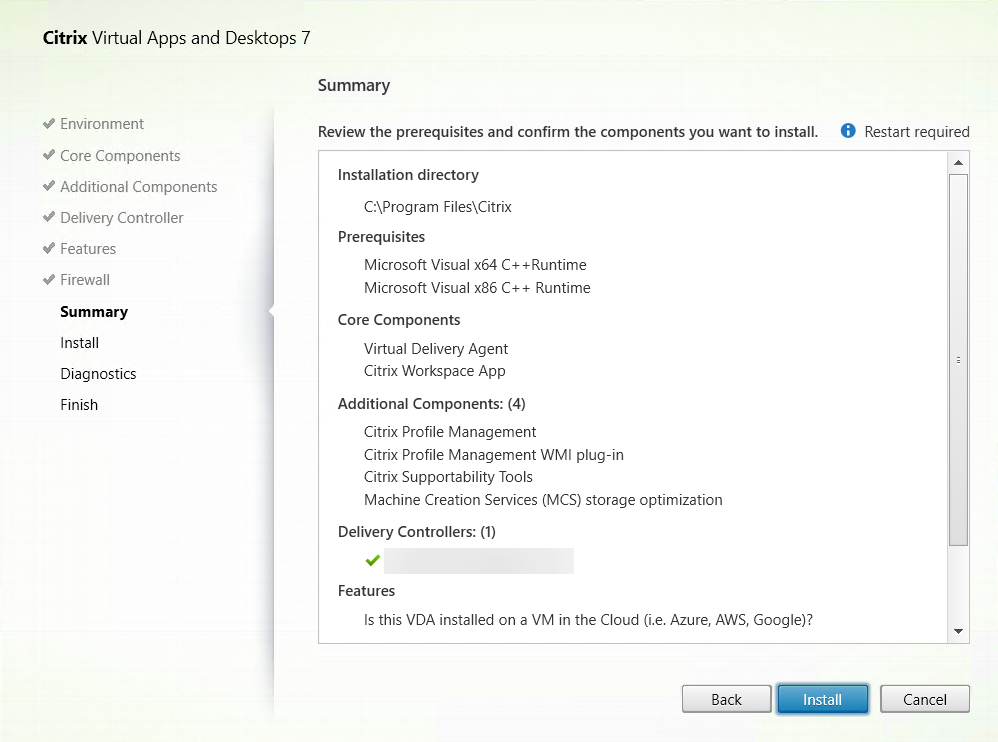This screenshot has width=998, height=742.
Task: Click the checkmark icon beside Firewall
Action: click(49, 279)
